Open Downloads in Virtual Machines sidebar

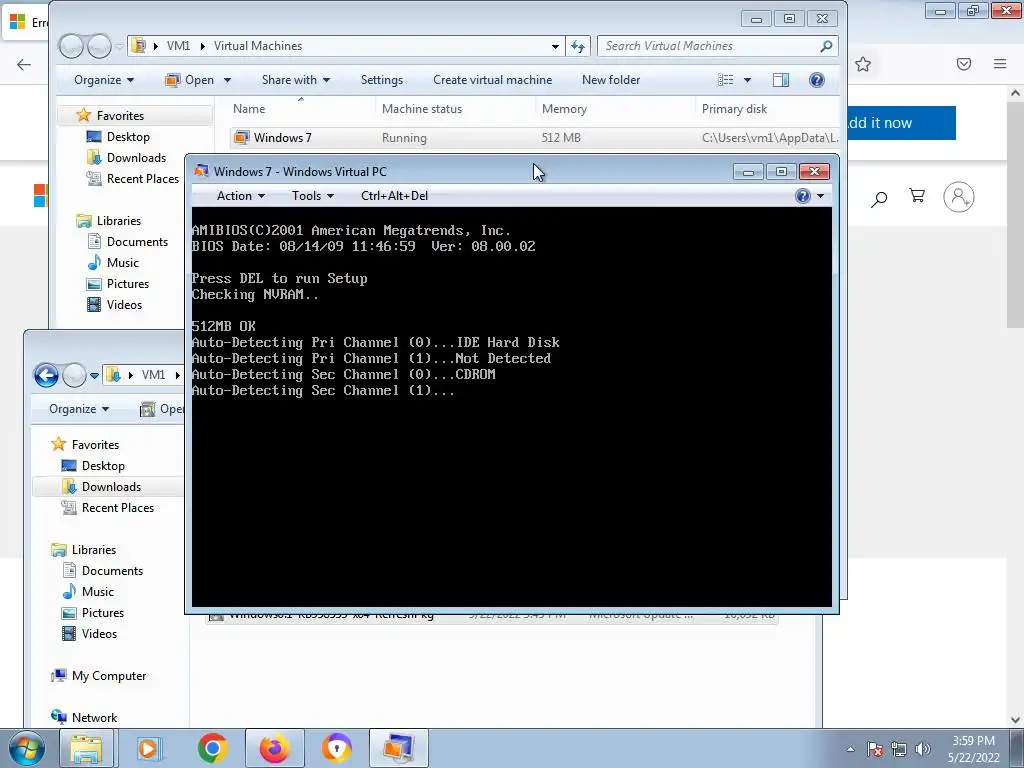point(136,157)
